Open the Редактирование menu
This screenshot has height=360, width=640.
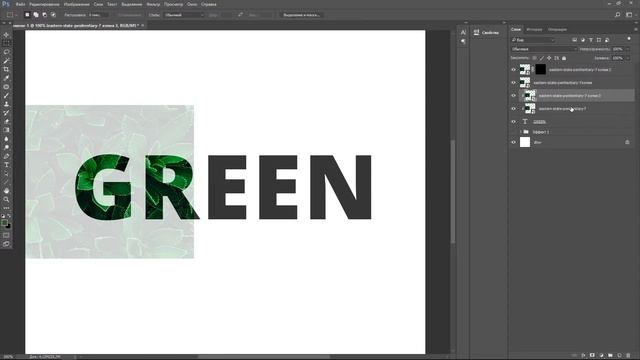44,4
